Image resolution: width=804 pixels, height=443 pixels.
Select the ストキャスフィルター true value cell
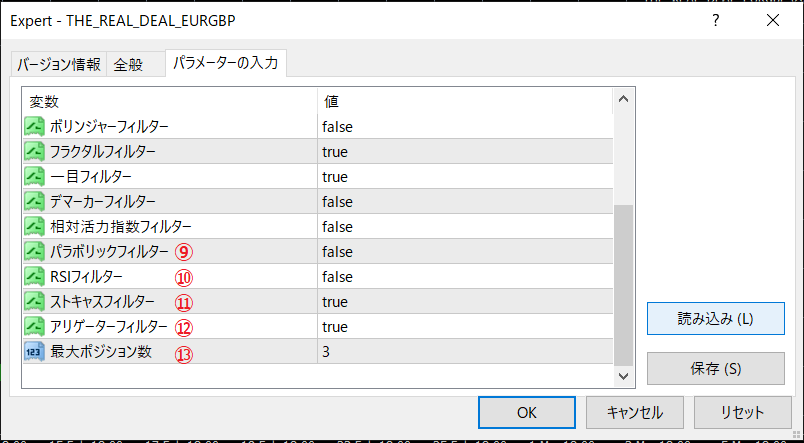click(464, 302)
